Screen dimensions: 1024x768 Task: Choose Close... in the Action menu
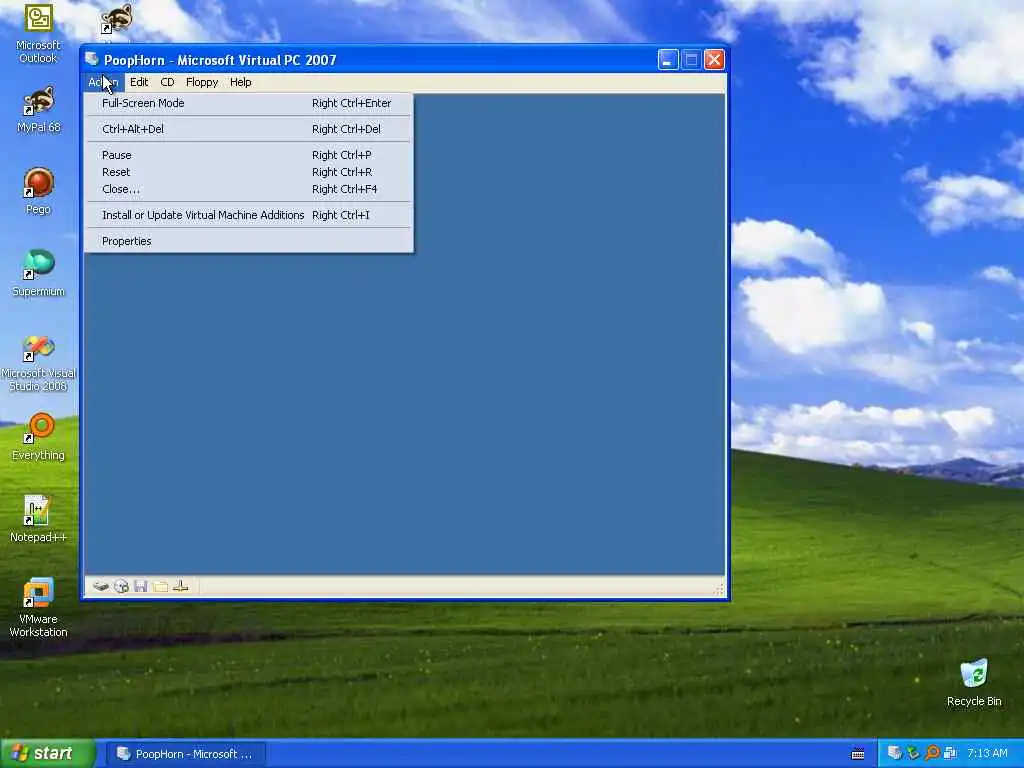[248, 189]
